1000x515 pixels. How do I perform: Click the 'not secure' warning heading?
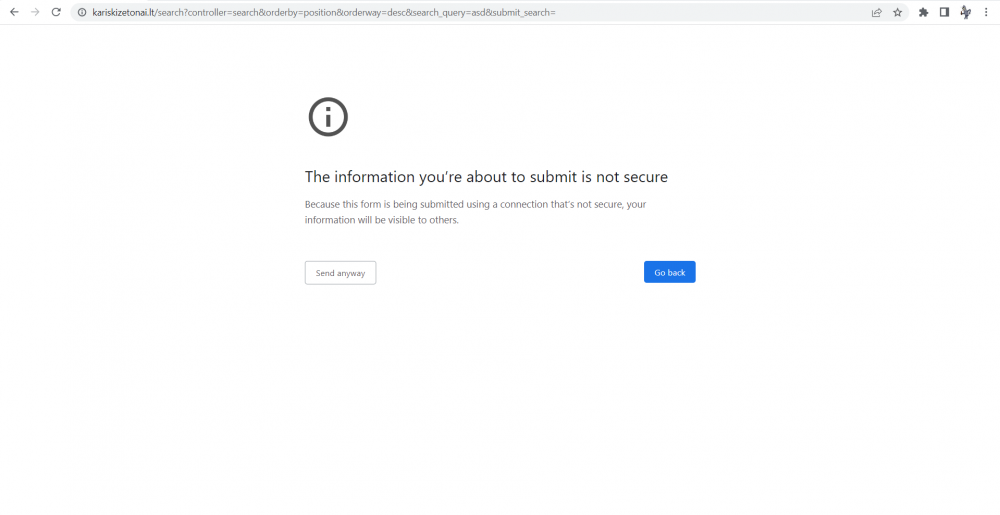point(486,177)
